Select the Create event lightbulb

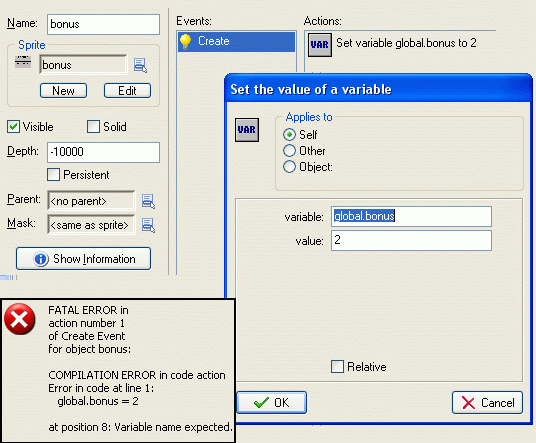click(185, 42)
